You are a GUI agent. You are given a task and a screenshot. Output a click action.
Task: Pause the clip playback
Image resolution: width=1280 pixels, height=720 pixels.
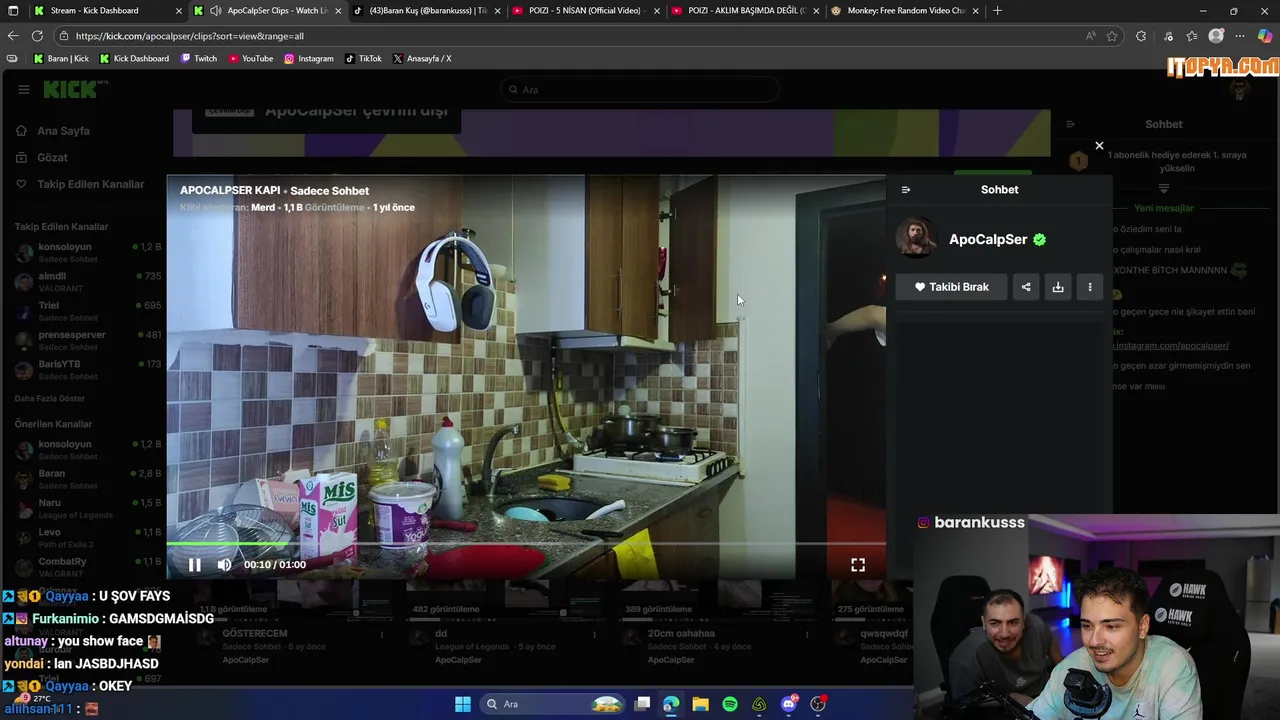pyautogui.click(x=195, y=565)
